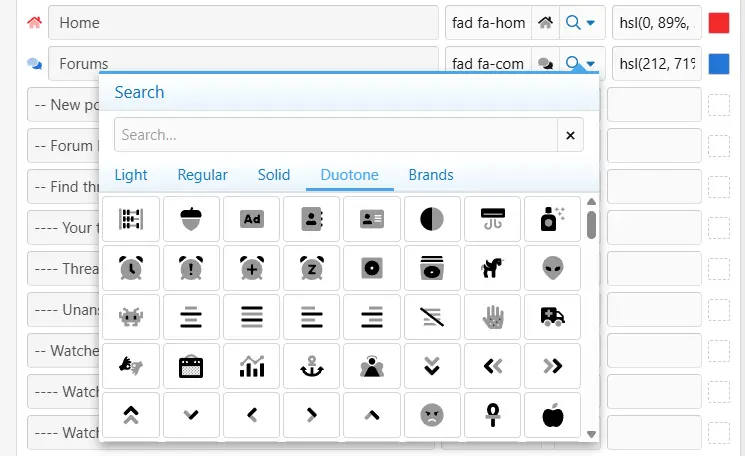Select the angle double down chevrons icon
The width and height of the screenshot is (745, 456).
tap(432, 366)
